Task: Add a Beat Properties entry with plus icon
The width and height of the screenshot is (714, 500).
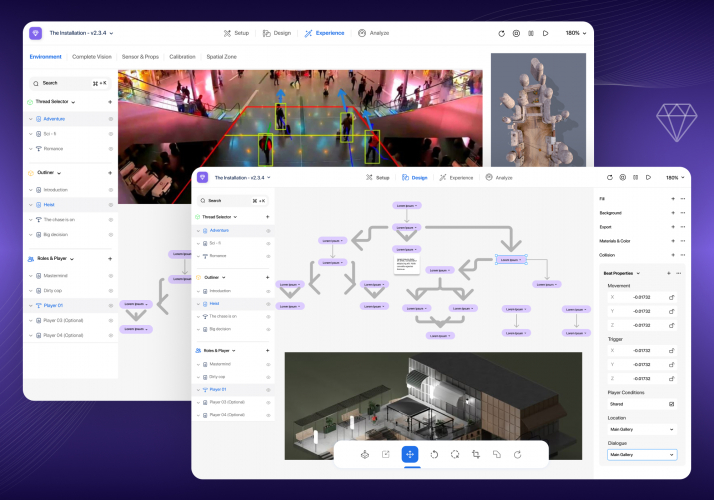Action: (x=668, y=273)
